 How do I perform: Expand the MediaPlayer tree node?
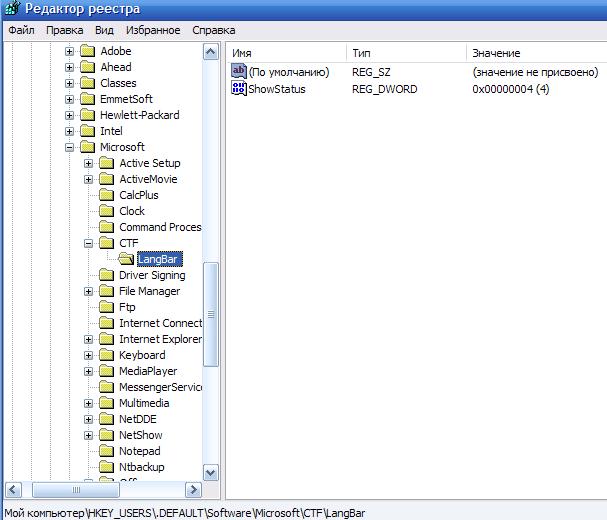pyautogui.click(x=89, y=371)
